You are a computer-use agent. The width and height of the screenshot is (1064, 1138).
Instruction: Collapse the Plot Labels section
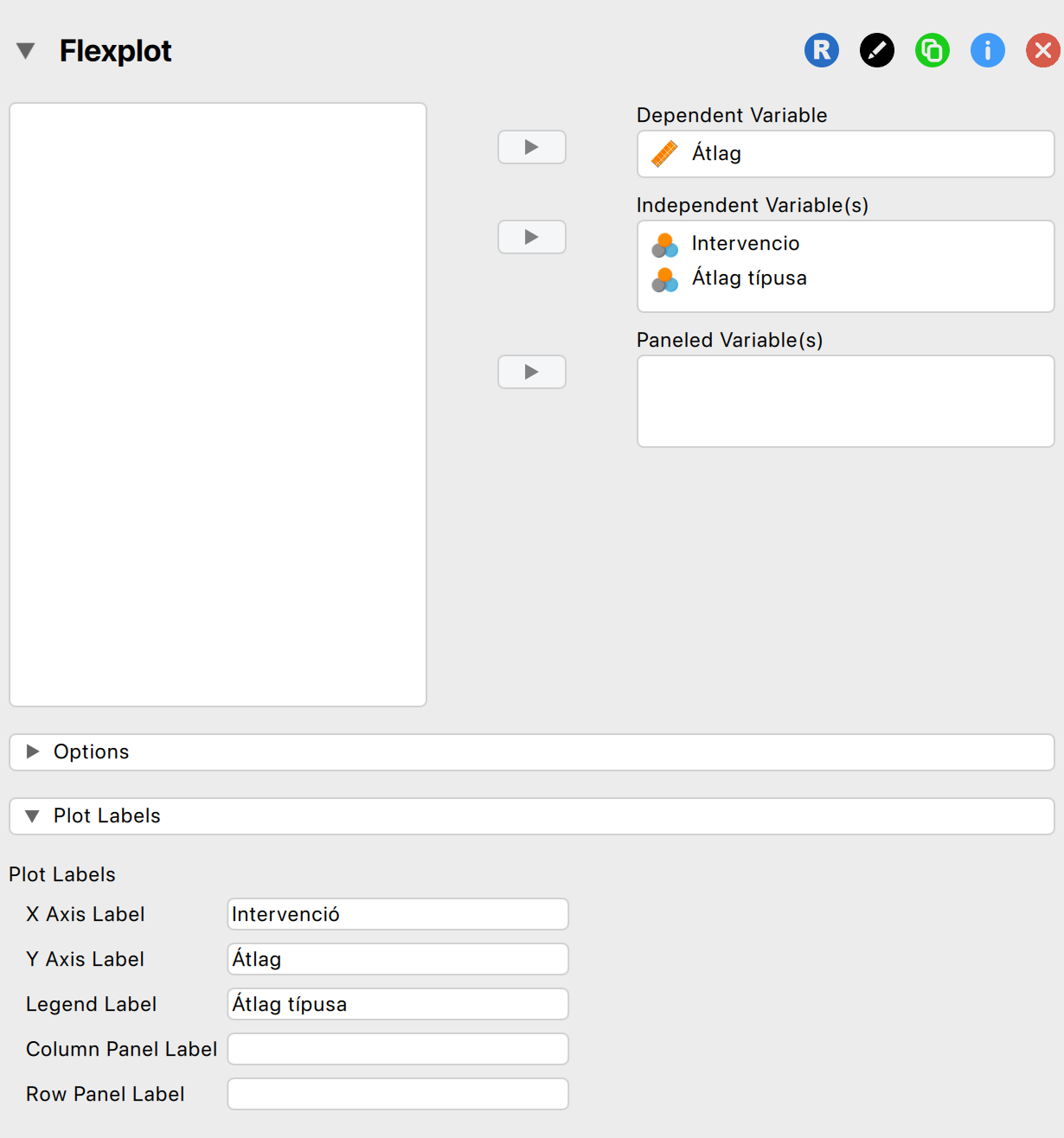33,815
